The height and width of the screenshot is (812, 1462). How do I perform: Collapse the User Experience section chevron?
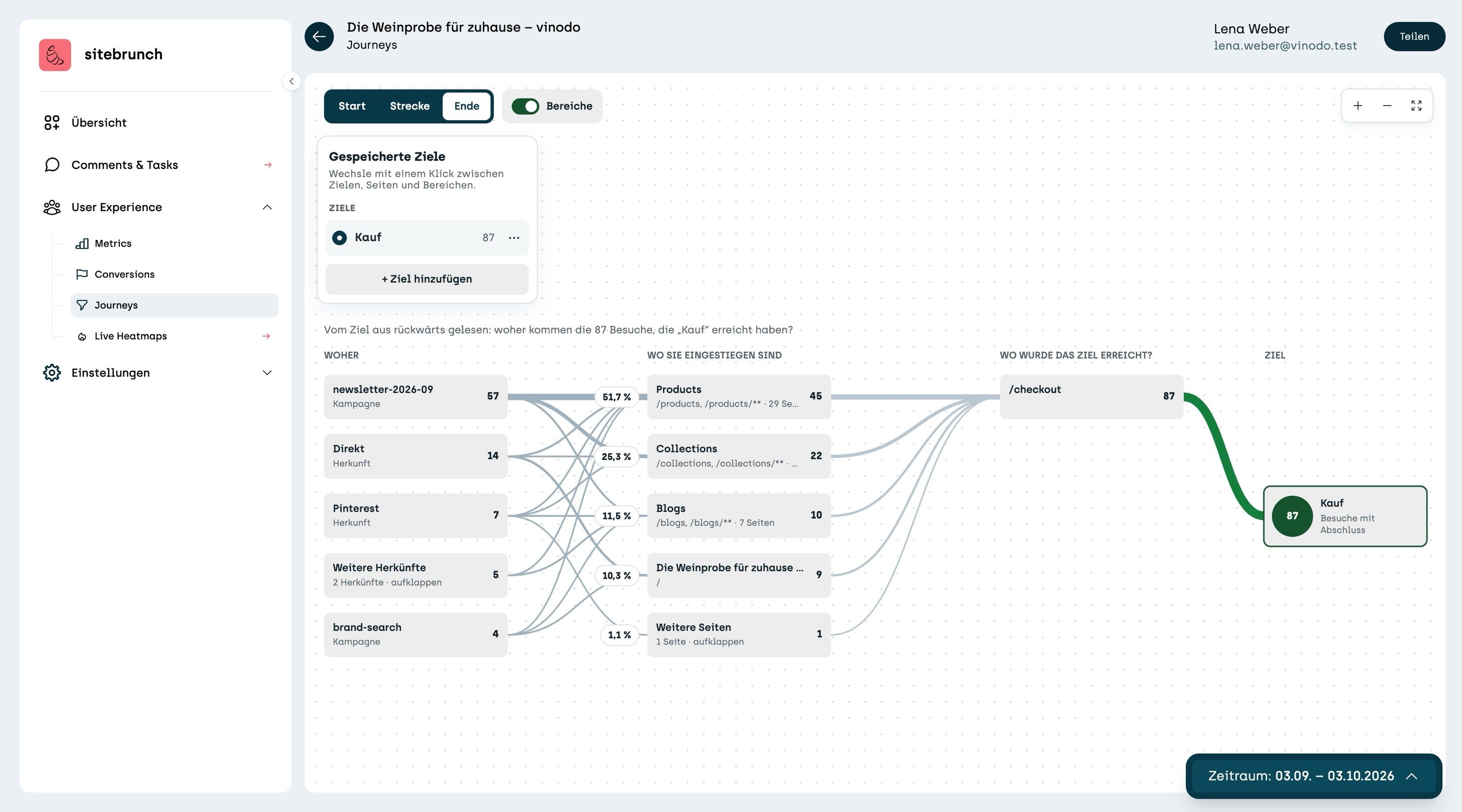pyautogui.click(x=268, y=207)
